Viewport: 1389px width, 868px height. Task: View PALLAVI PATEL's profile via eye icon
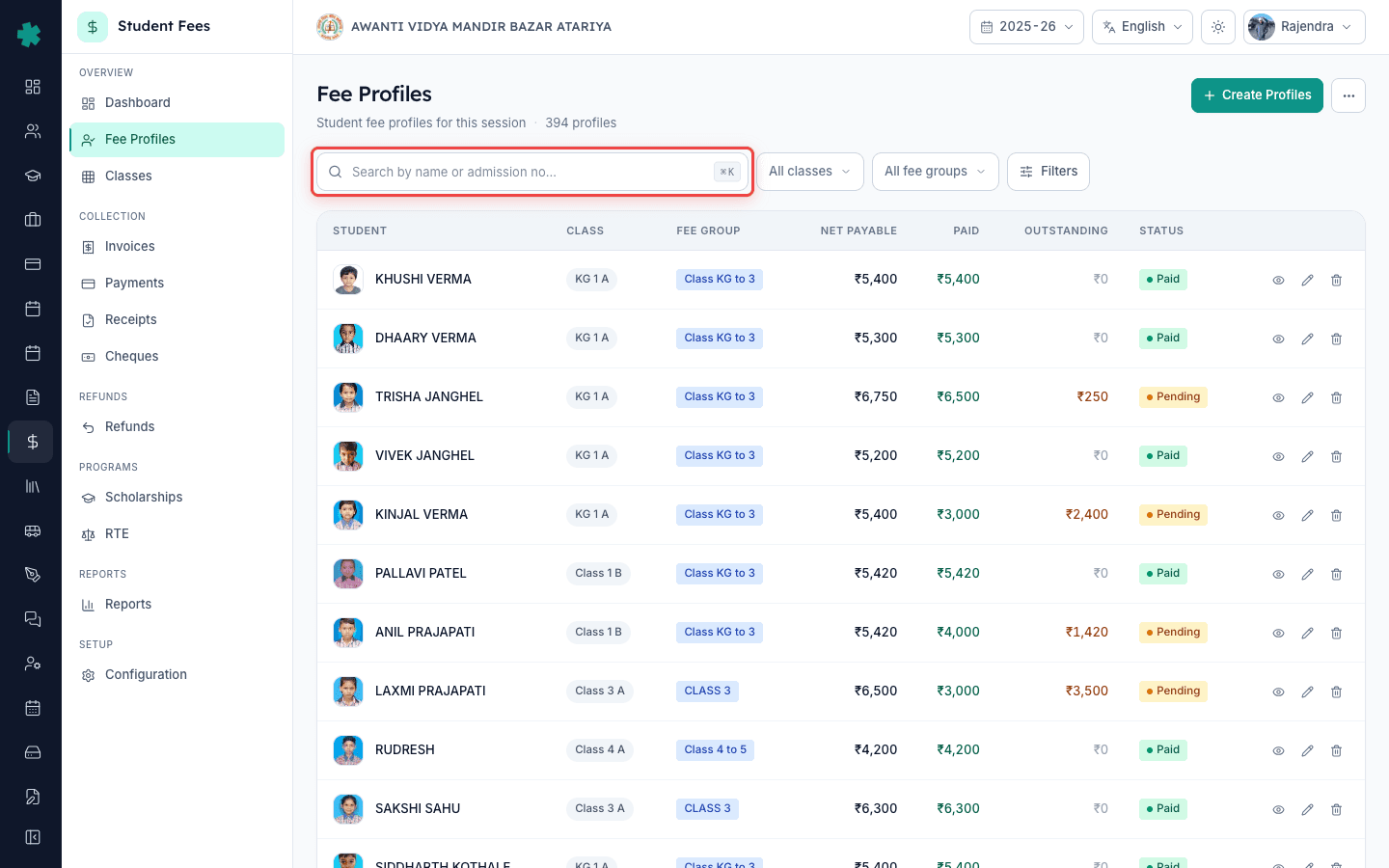tap(1278, 574)
